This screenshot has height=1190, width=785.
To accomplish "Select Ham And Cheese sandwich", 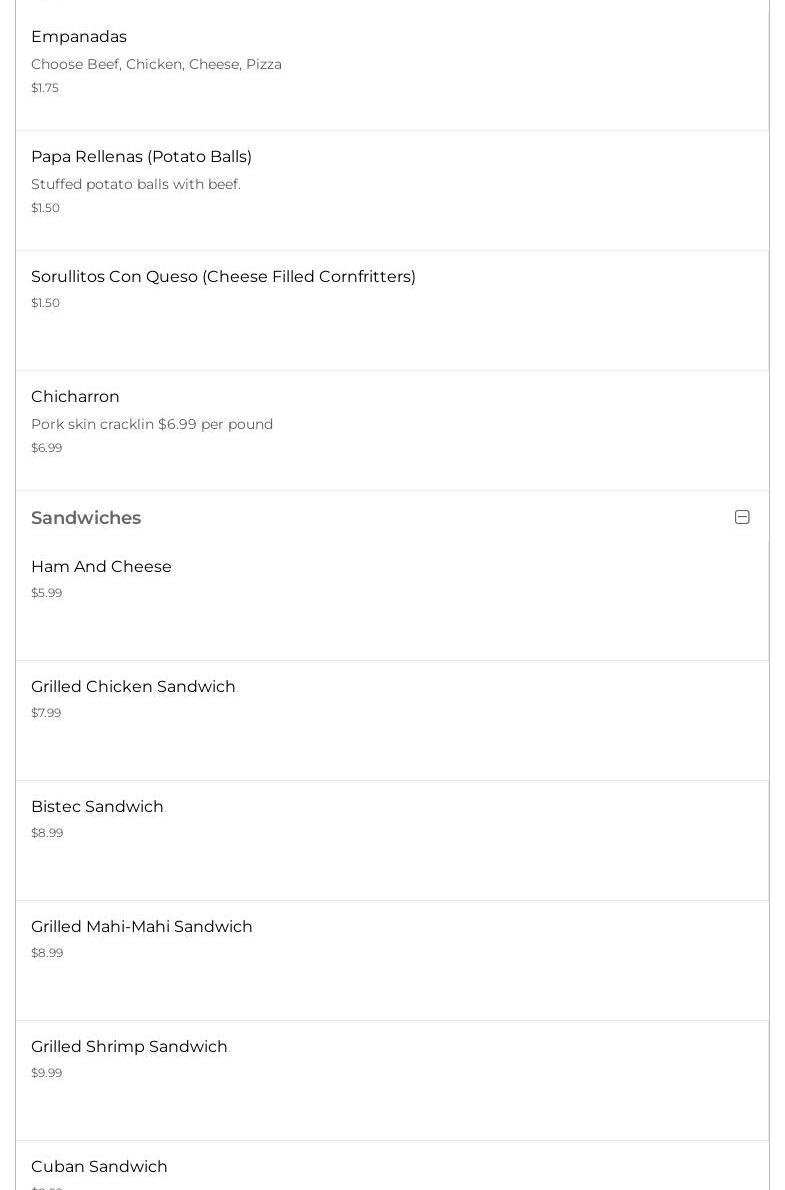I will (x=101, y=567).
